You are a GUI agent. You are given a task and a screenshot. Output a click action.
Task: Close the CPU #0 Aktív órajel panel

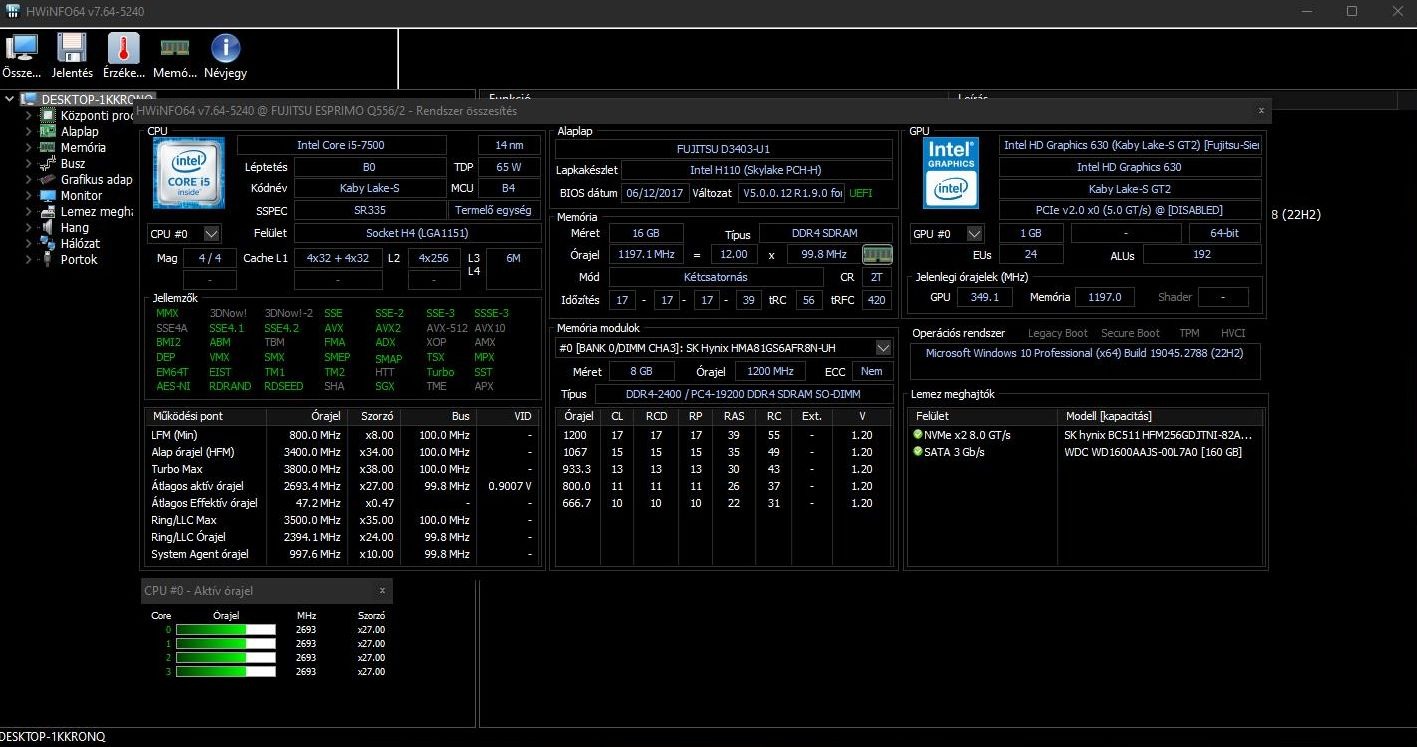[x=382, y=591]
